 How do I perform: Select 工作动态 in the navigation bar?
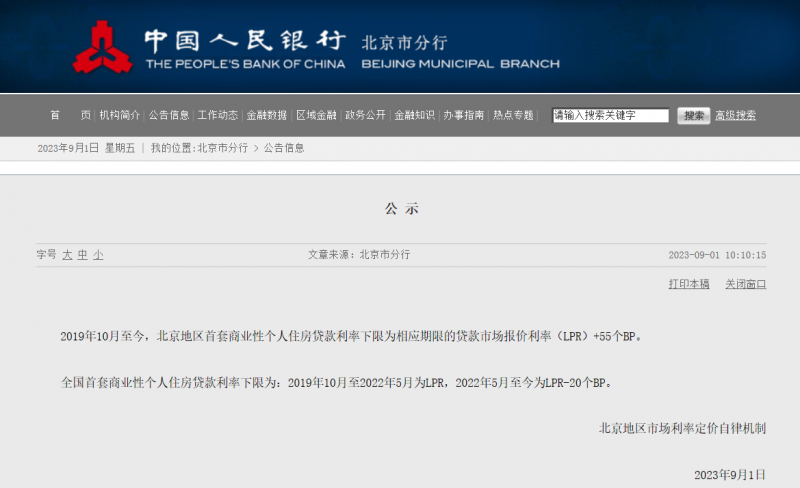click(x=218, y=115)
